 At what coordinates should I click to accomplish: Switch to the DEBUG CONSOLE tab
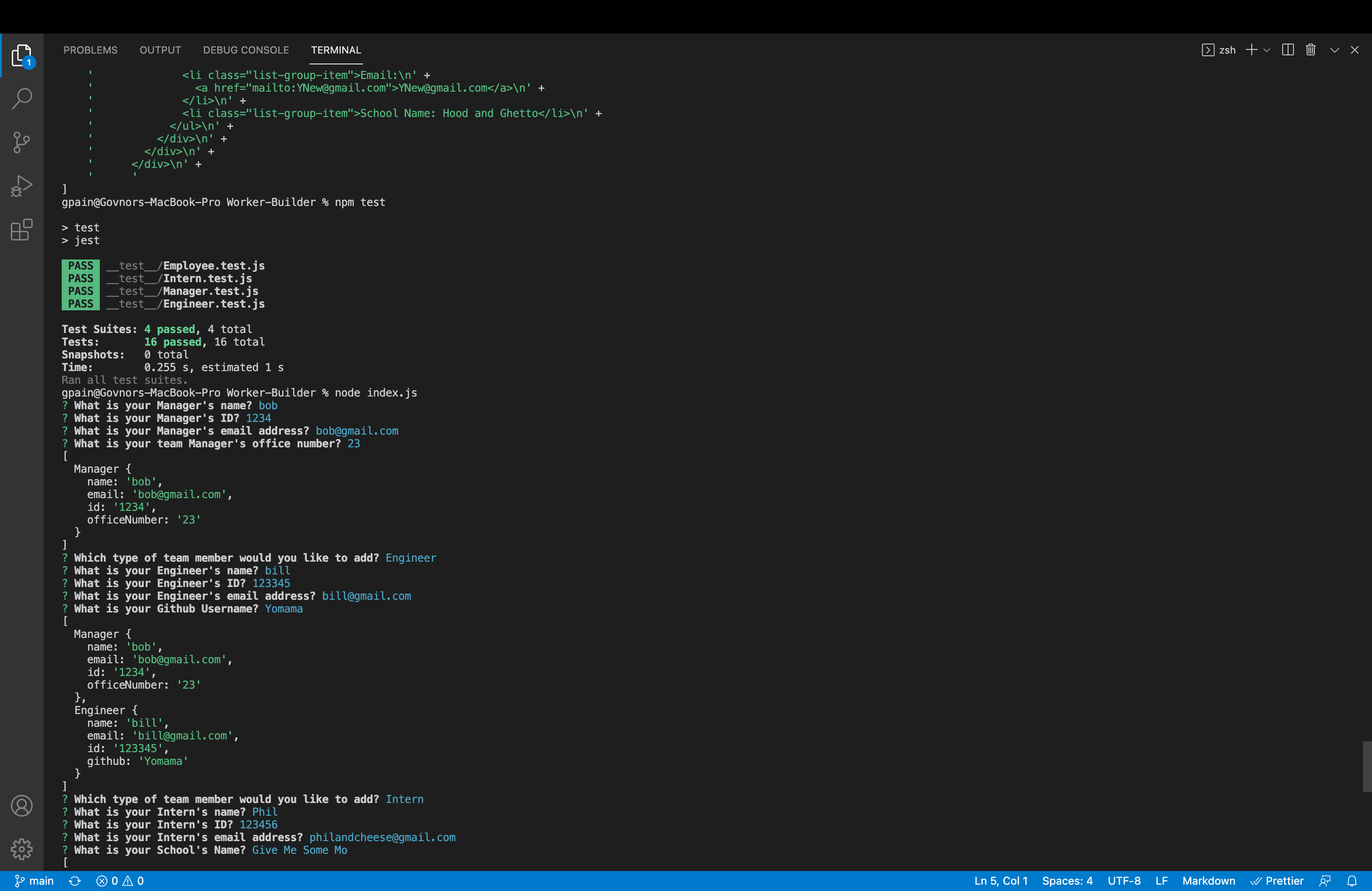tap(246, 50)
